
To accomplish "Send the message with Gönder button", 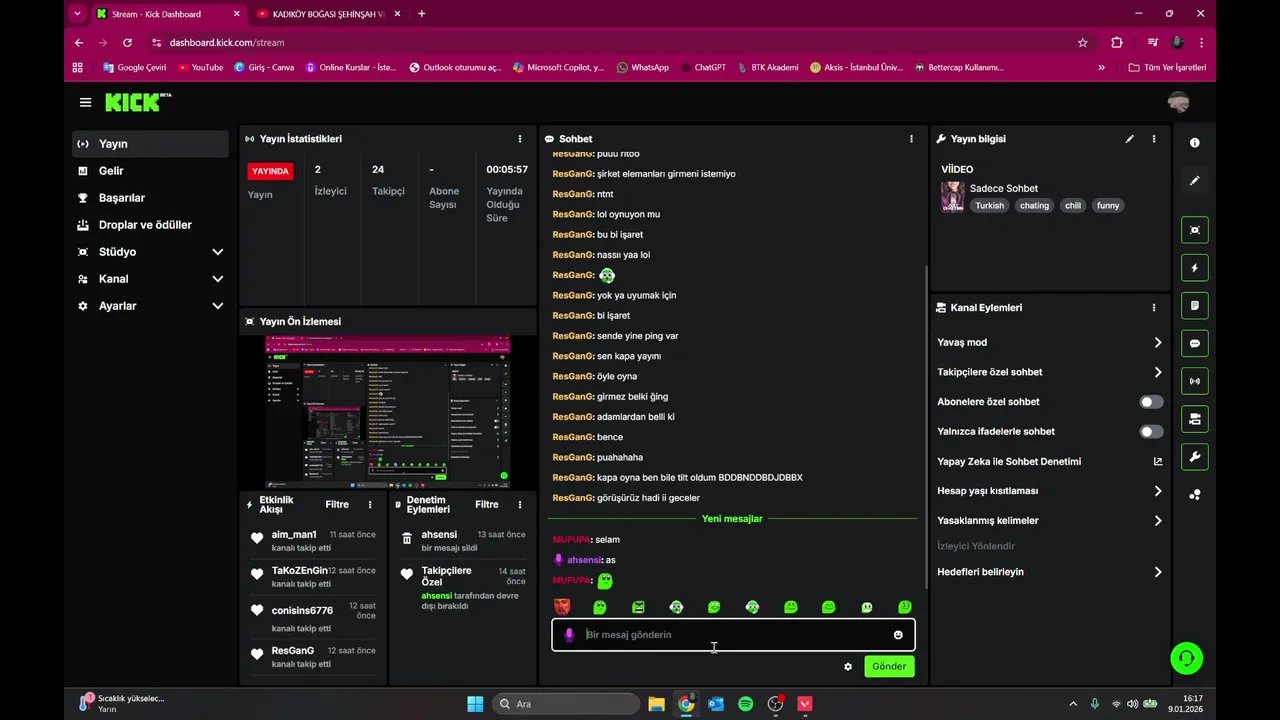I will pos(889,666).
